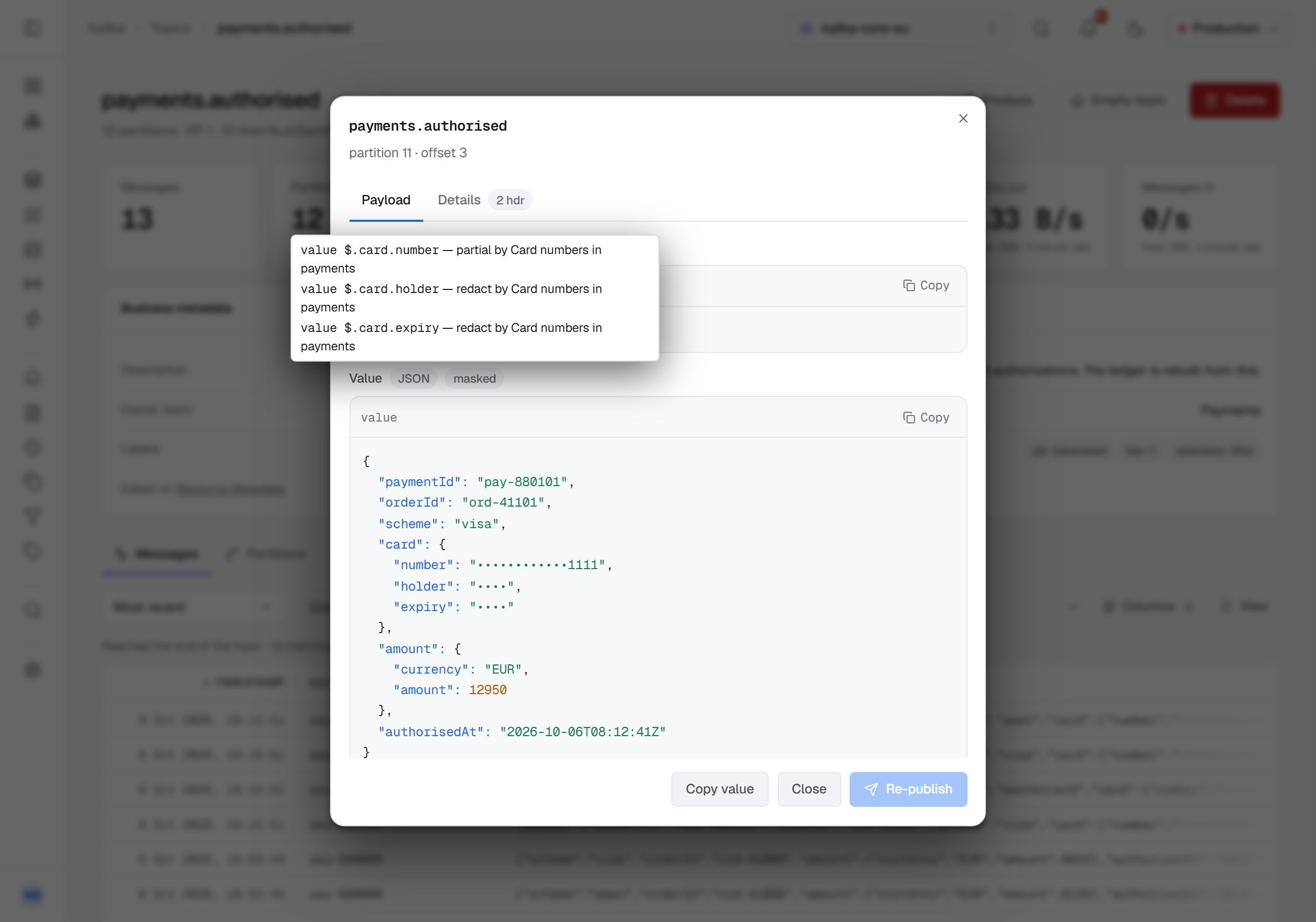1316x922 pixels.
Task: Select the Messages tab in the background page
Action: 157,554
